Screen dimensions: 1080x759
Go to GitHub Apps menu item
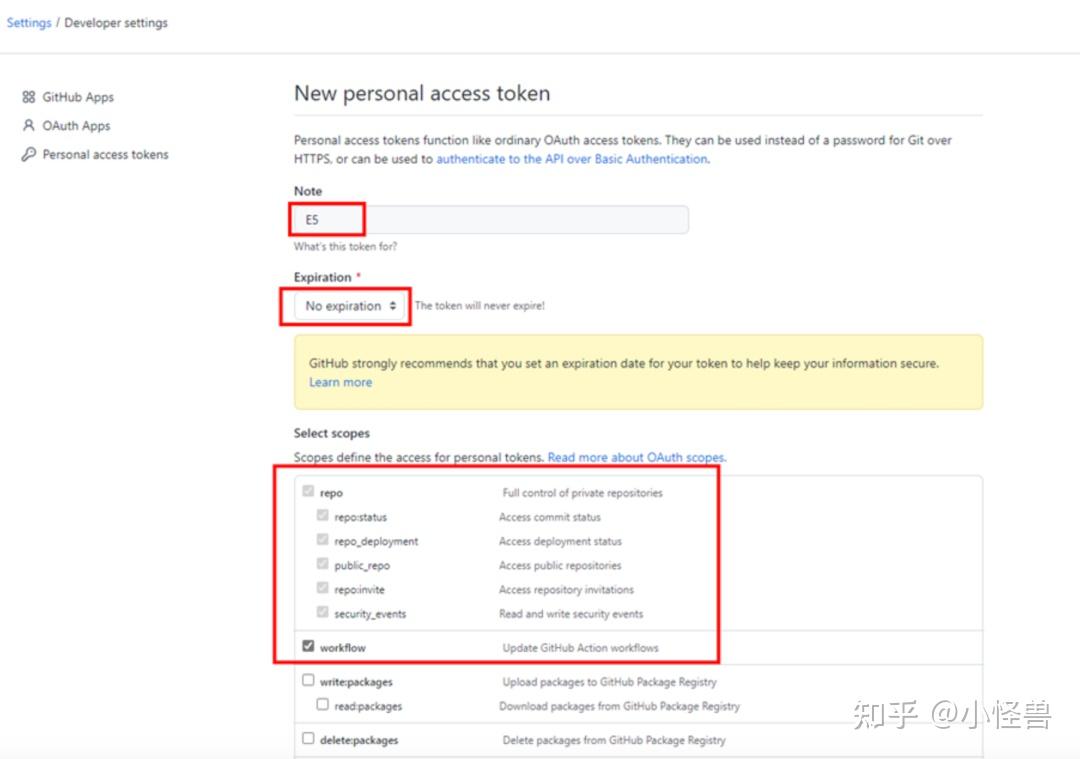coord(78,98)
